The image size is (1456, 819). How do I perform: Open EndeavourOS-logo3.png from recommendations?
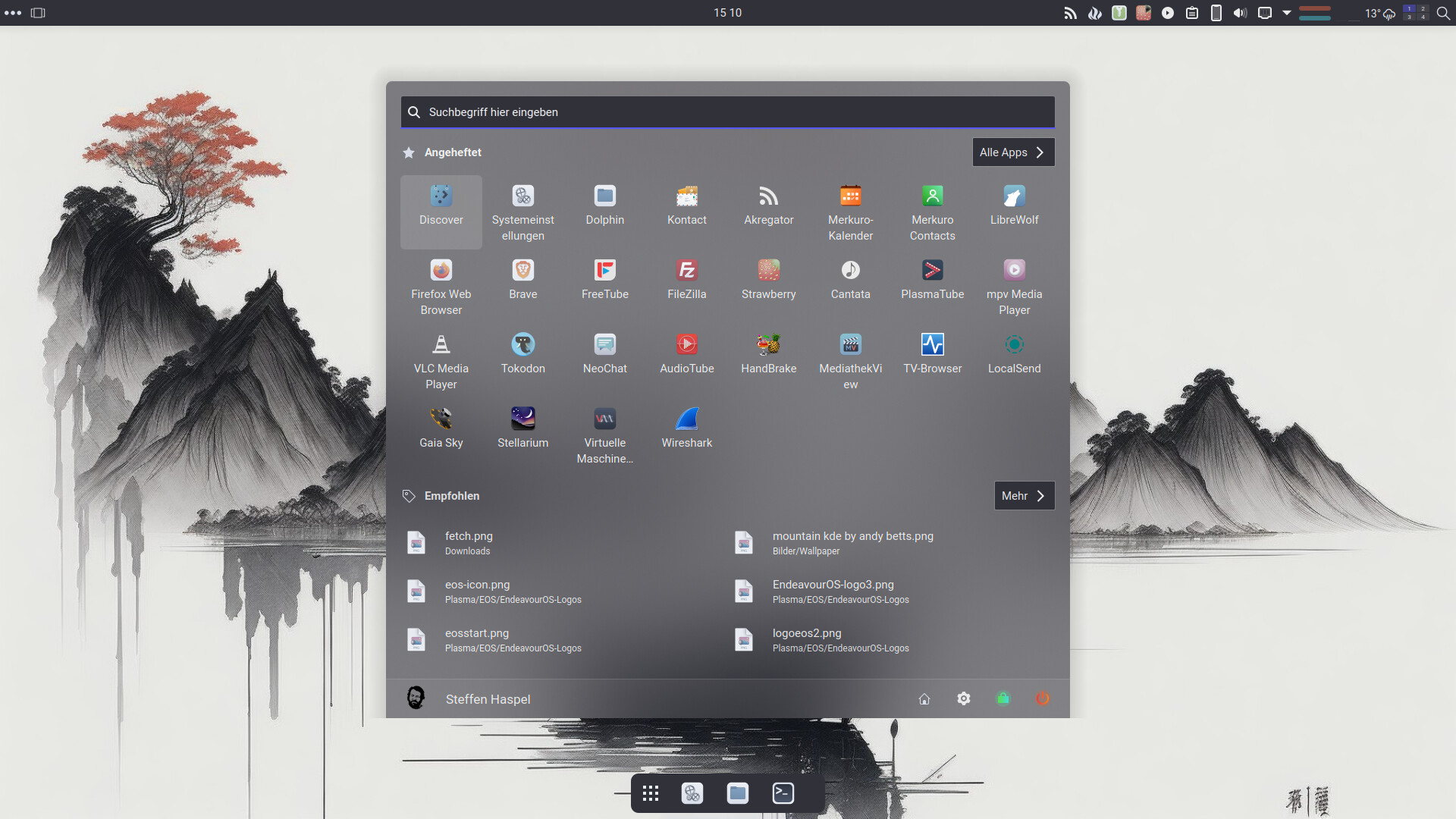coord(833,591)
